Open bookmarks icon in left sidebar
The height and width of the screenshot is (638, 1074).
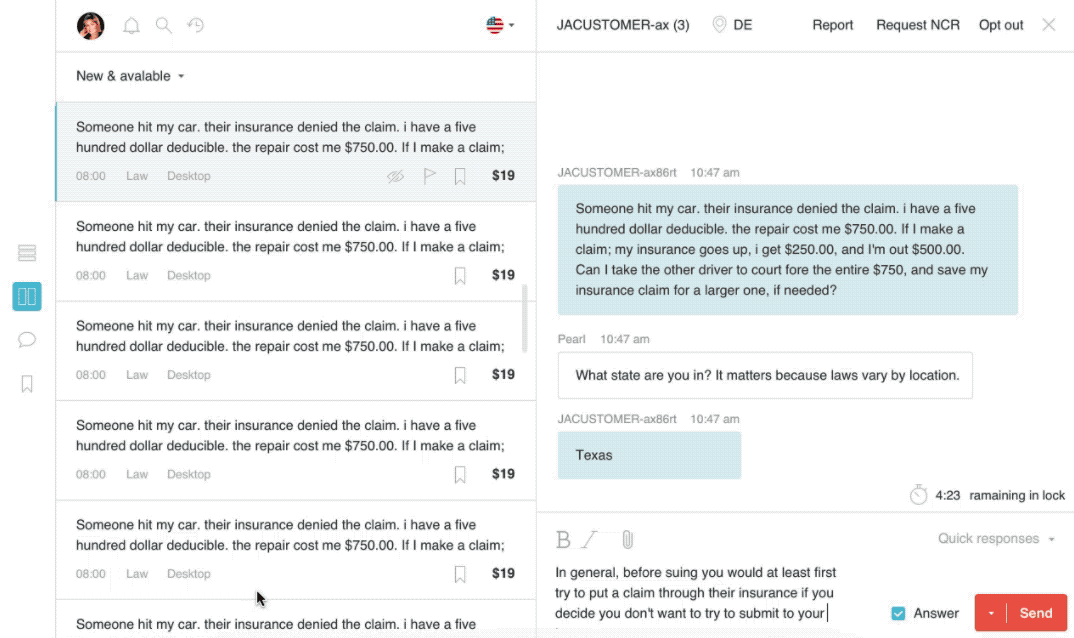click(27, 383)
